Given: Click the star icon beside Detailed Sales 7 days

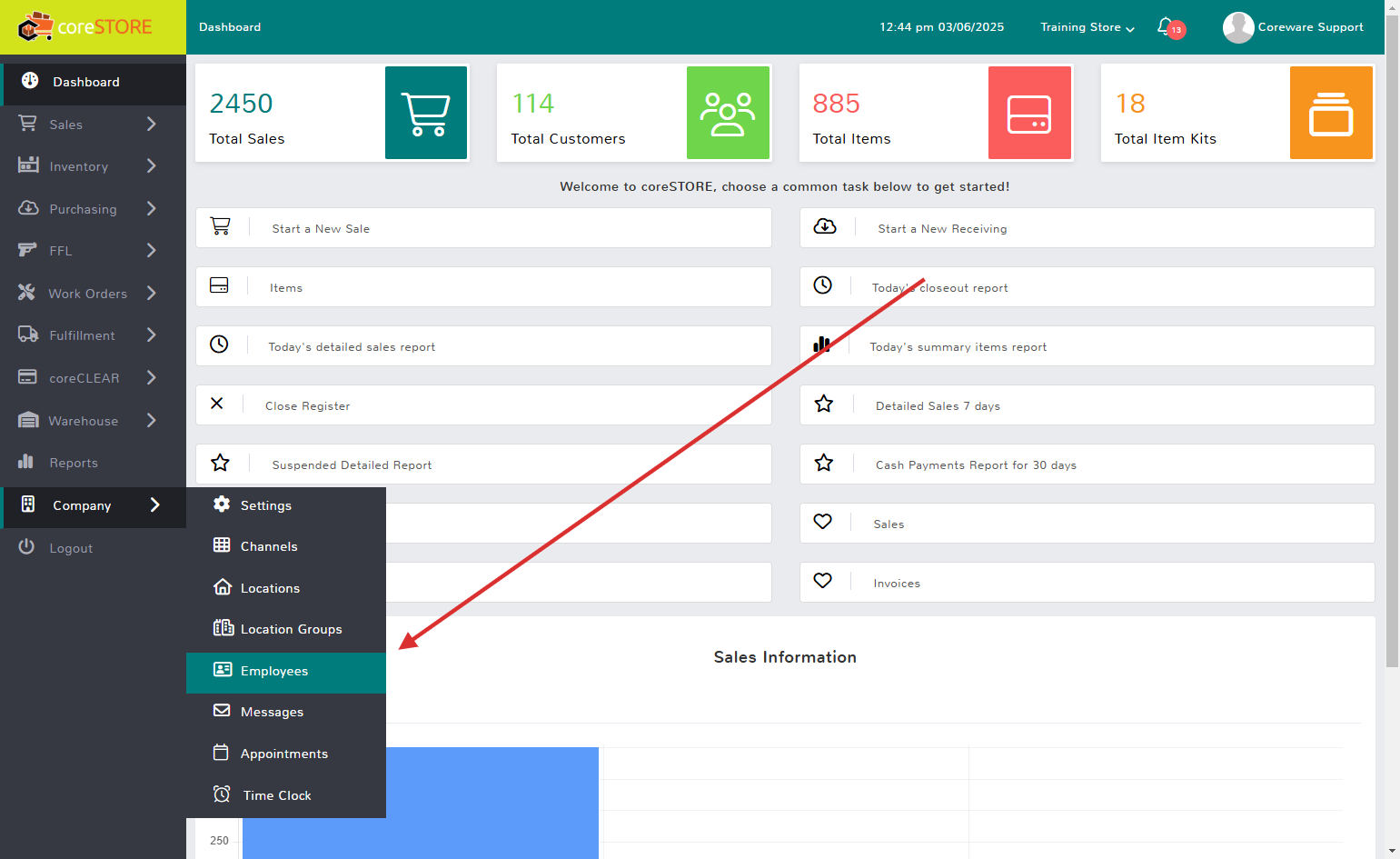Looking at the screenshot, I should coord(824,404).
